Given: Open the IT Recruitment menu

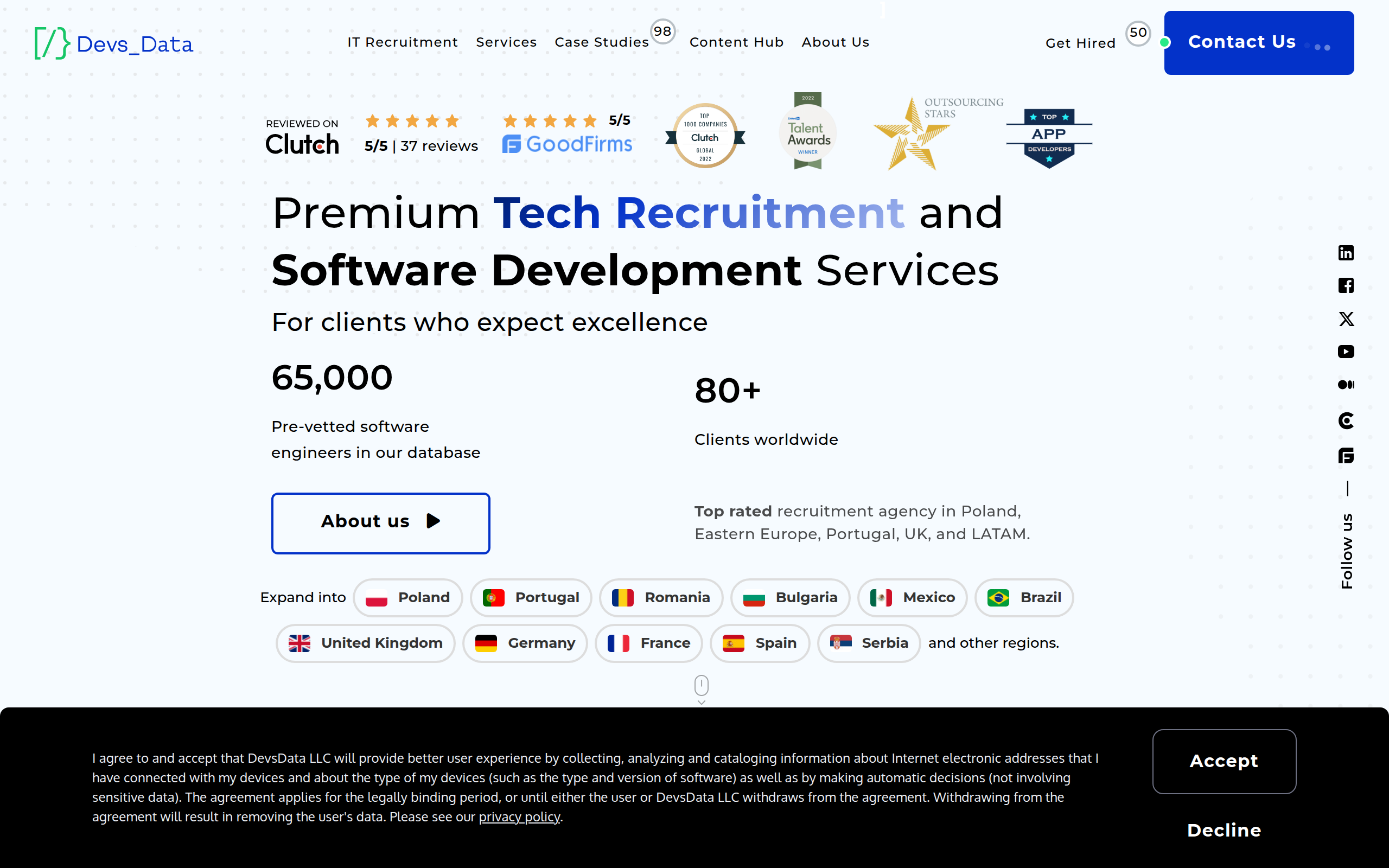Looking at the screenshot, I should coord(403,42).
